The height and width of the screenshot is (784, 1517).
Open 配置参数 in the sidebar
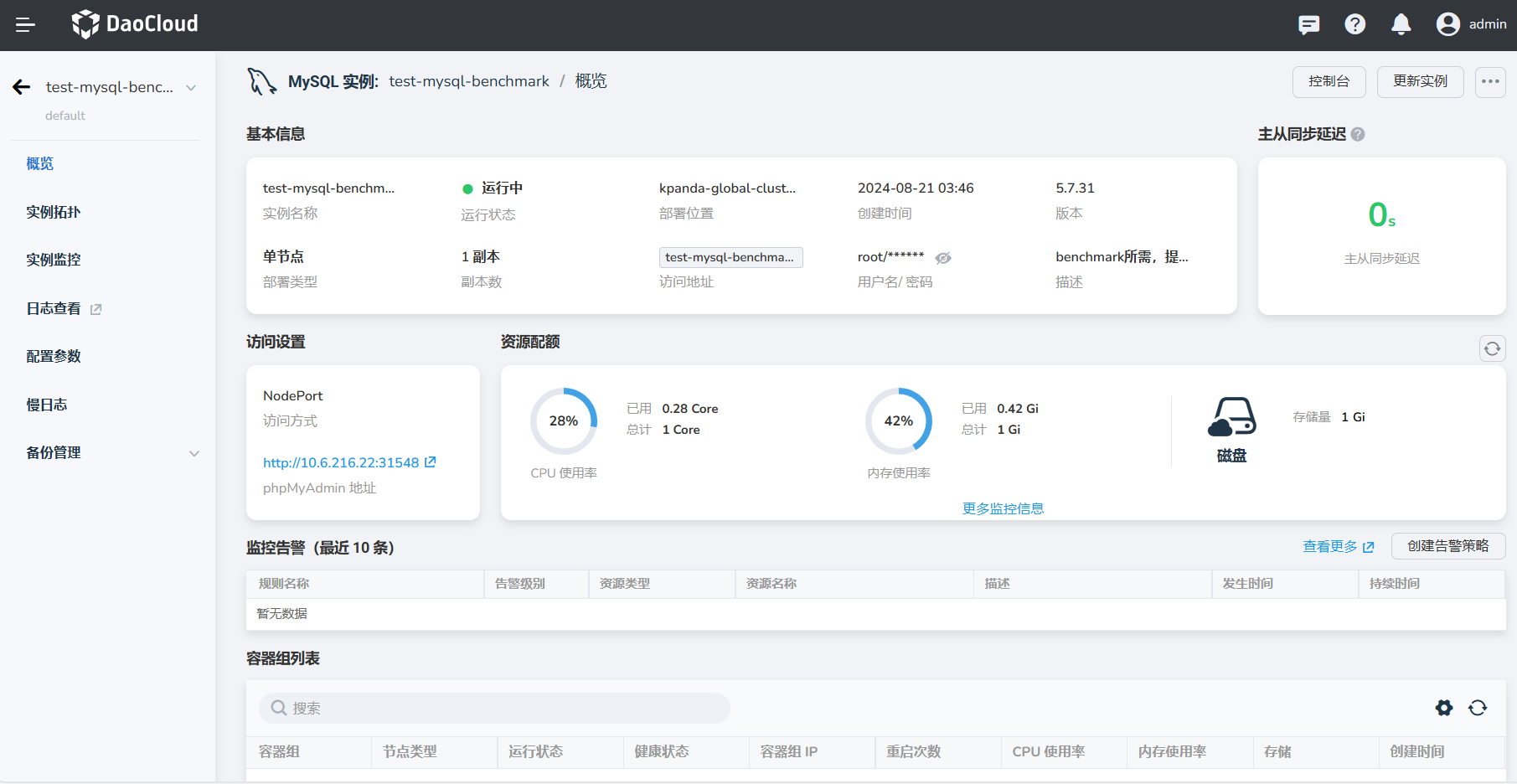point(54,356)
